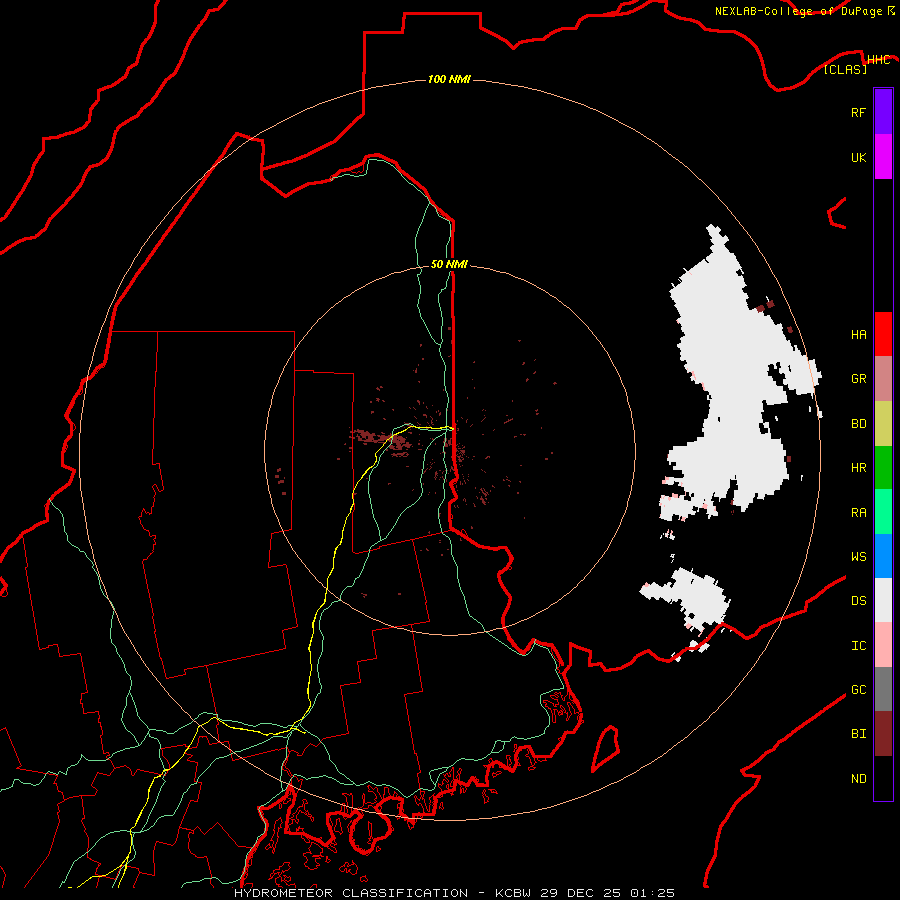Image resolution: width=900 pixels, height=900 pixels.
Task: Click the UK legend label
Action: 858,157
